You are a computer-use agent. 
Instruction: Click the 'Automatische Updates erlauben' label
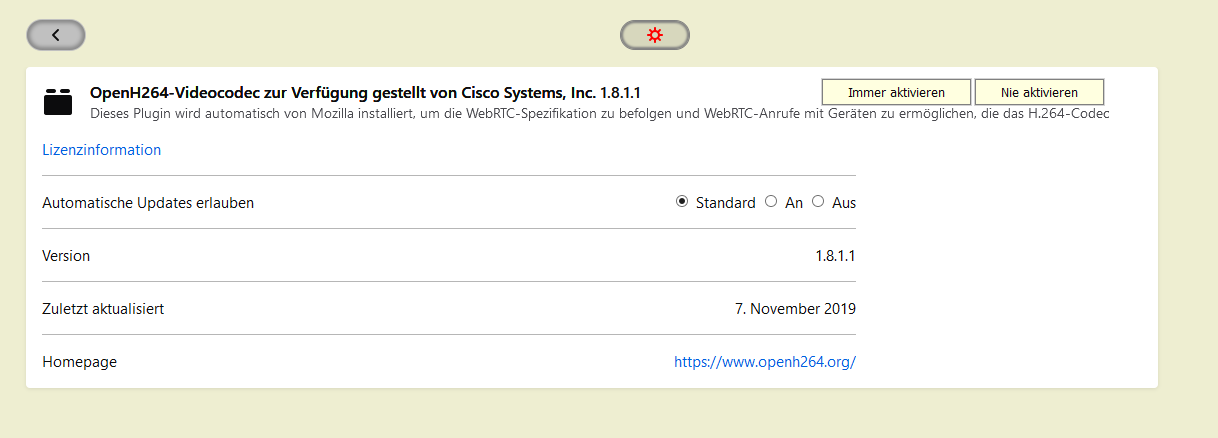pyautogui.click(x=148, y=203)
